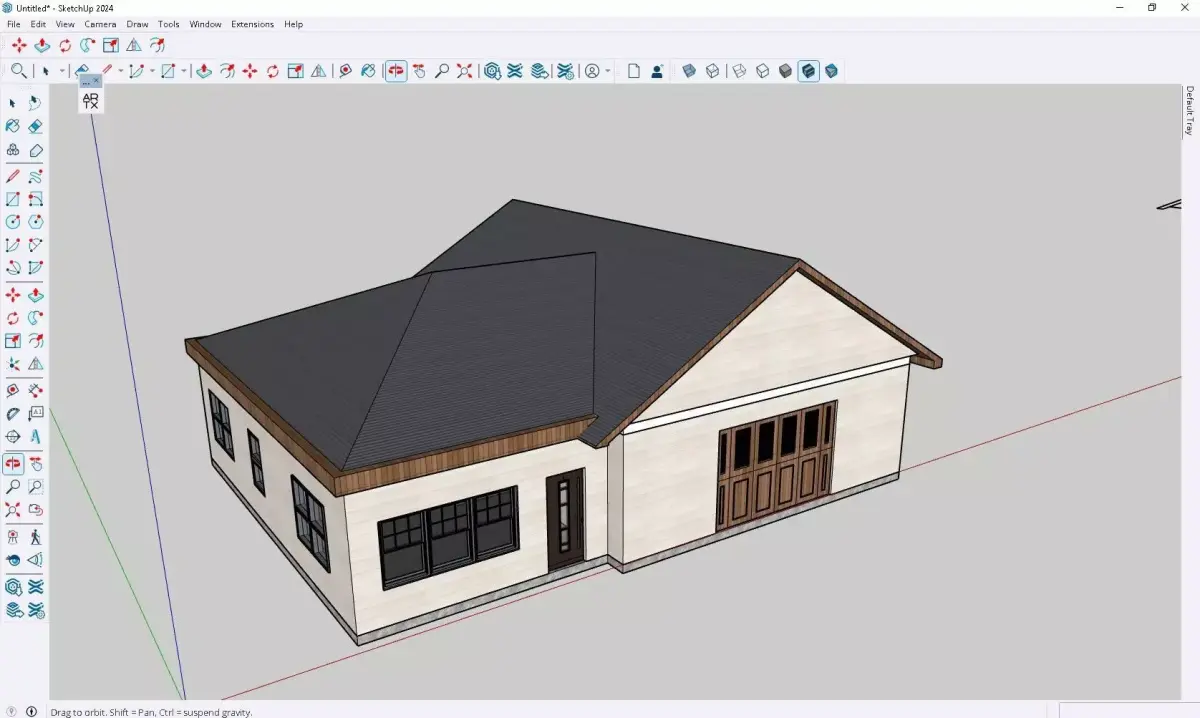Open Extension Manager in top toolbar
This screenshot has height=718, width=1200.
565,71
